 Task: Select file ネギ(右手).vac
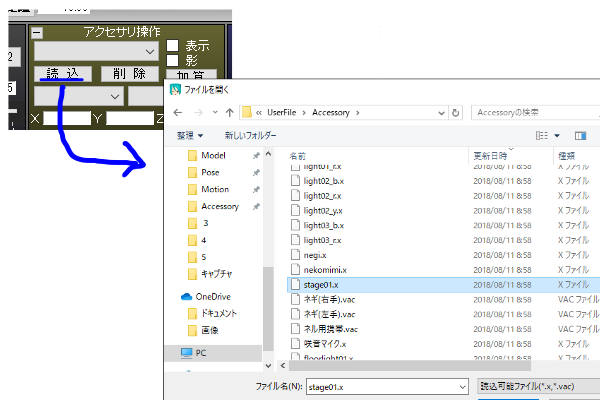pyautogui.click(x=329, y=299)
